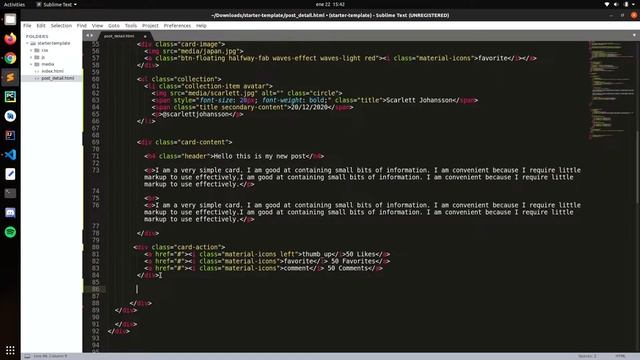This screenshot has width=640, height=360.
Task: Open the battery indicator in the top bar
Action: [626, 4]
